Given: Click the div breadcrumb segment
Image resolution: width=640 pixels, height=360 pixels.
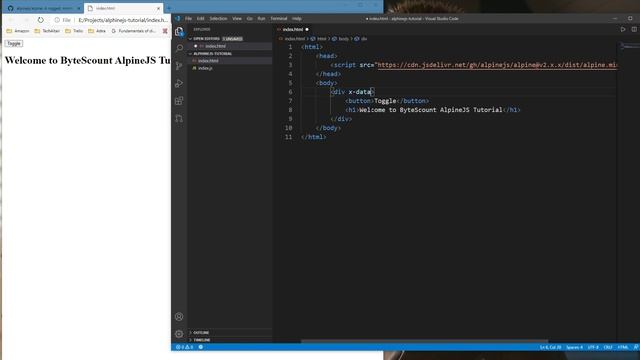Looking at the screenshot, I should click(361, 39).
